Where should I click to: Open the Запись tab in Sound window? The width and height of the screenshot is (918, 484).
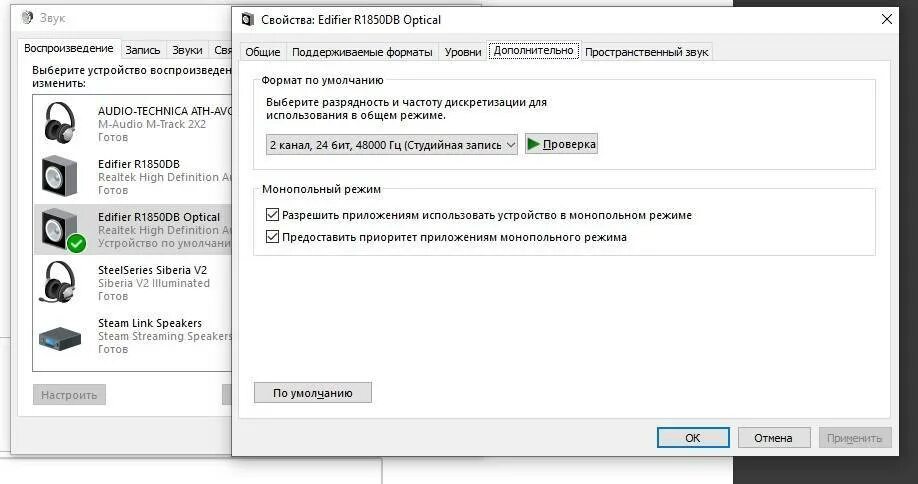coord(143,50)
